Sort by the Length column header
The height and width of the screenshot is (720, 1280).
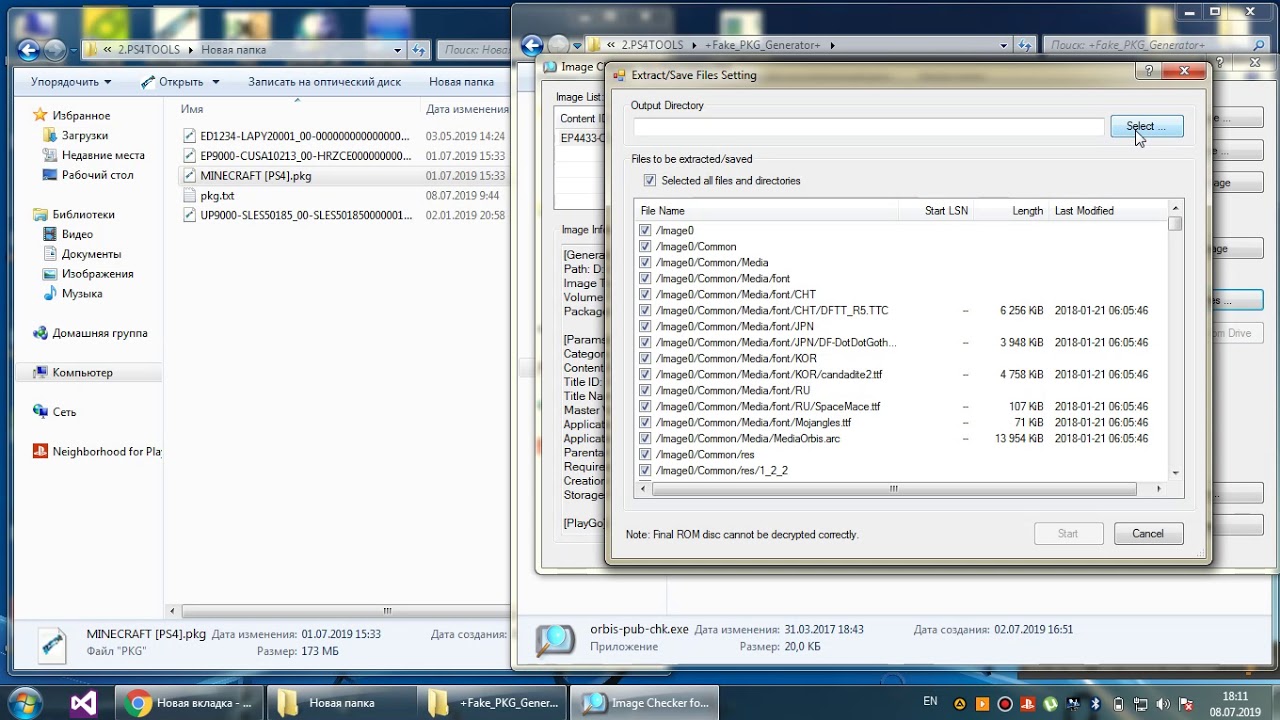click(1011, 211)
